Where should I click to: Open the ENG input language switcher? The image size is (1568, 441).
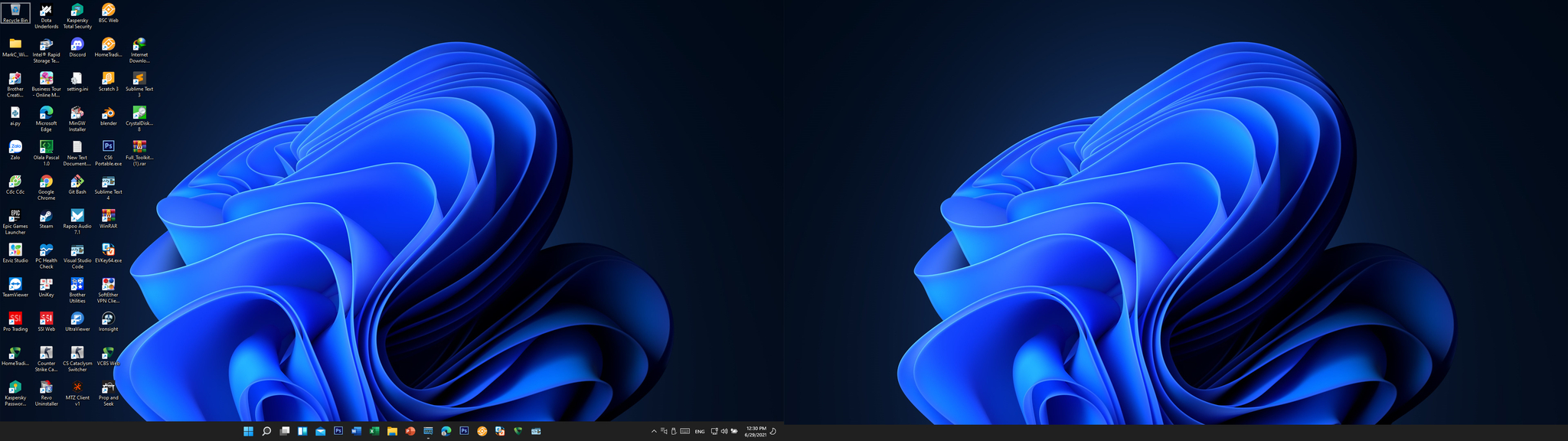pyautogui.click(x=700, y=431)
